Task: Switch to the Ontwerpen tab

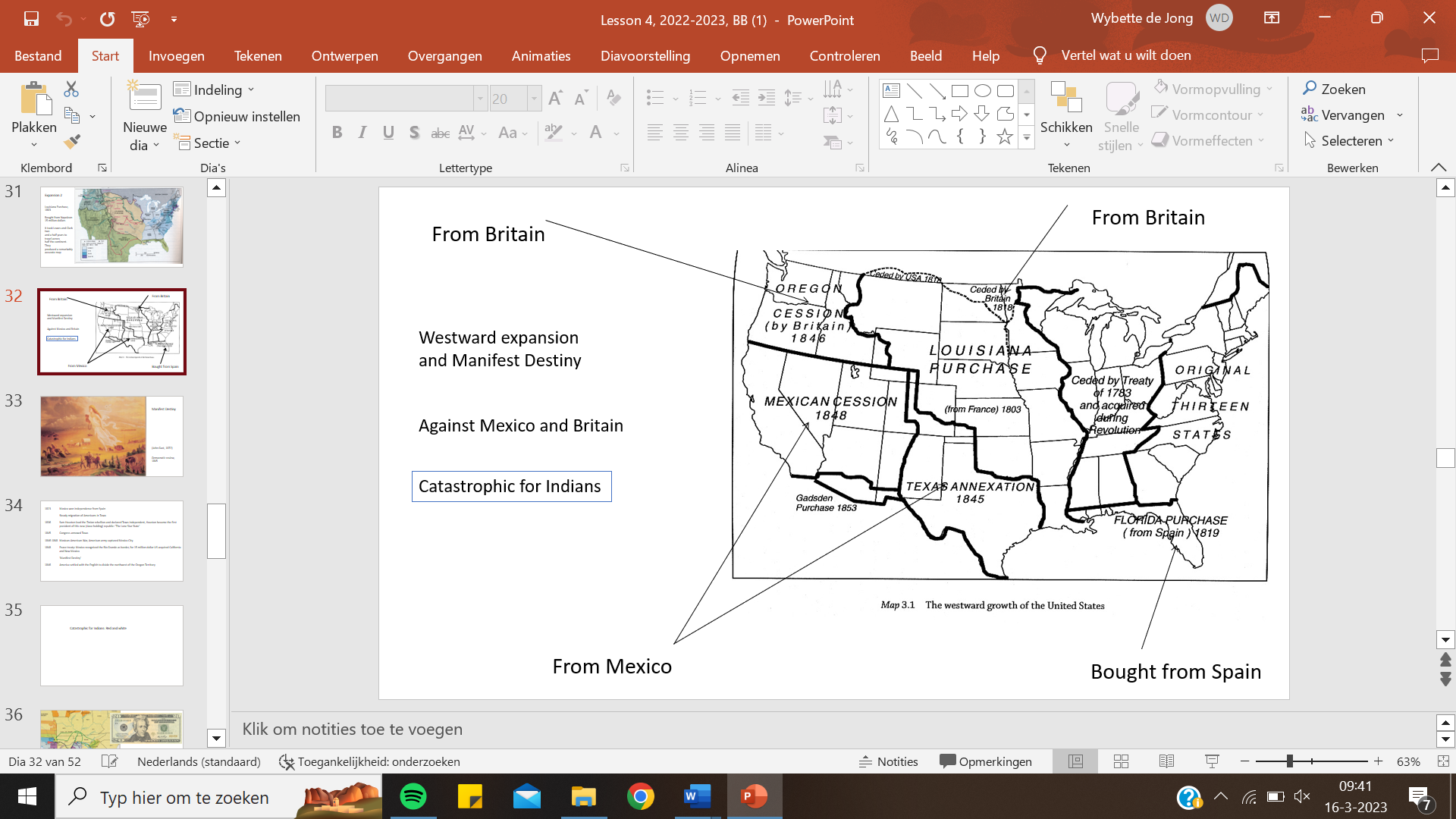Action: (345, 55)
